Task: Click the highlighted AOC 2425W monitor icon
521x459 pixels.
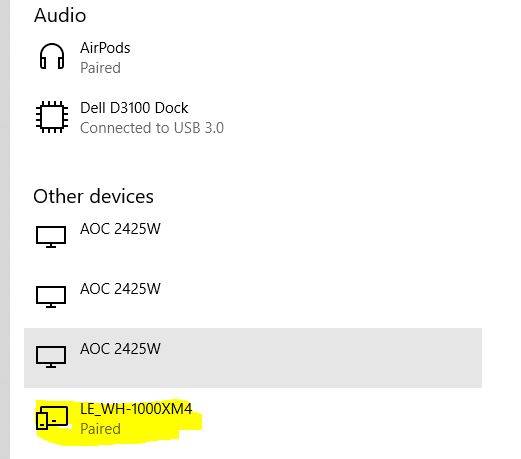Action: 51,356
